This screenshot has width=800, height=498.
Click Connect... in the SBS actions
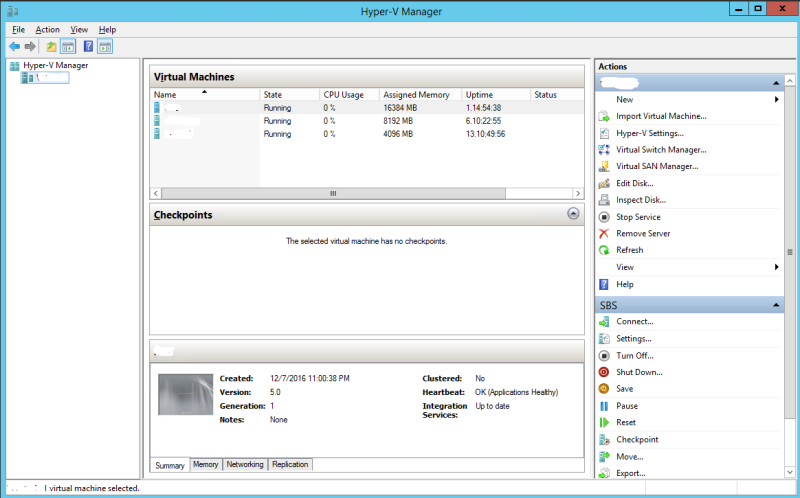point(635,321)
